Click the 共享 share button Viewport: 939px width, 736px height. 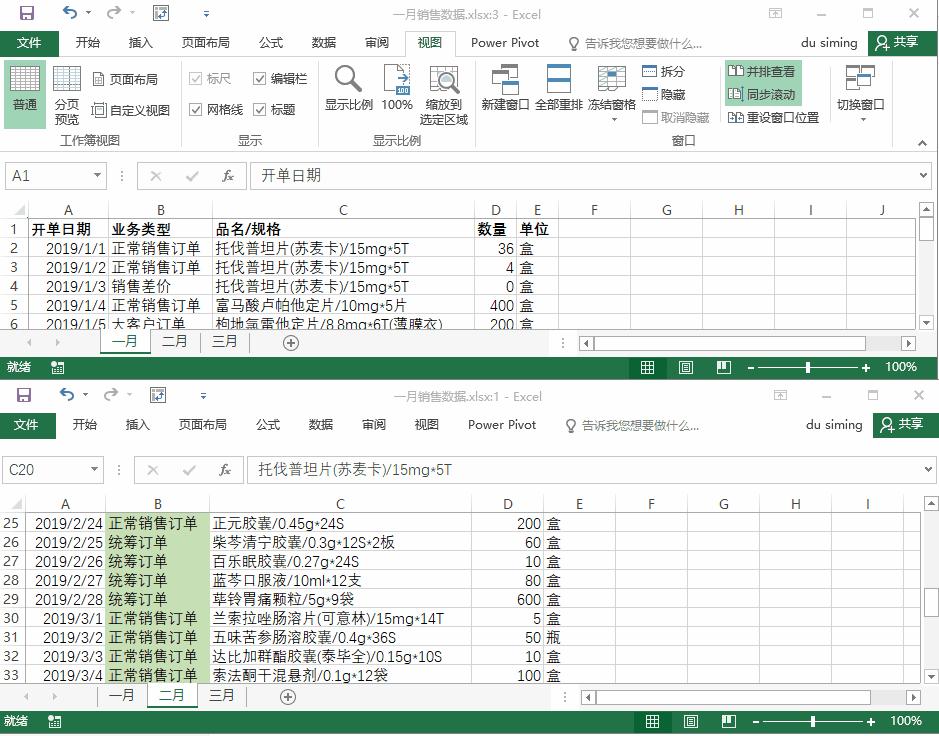coord(904,43)
